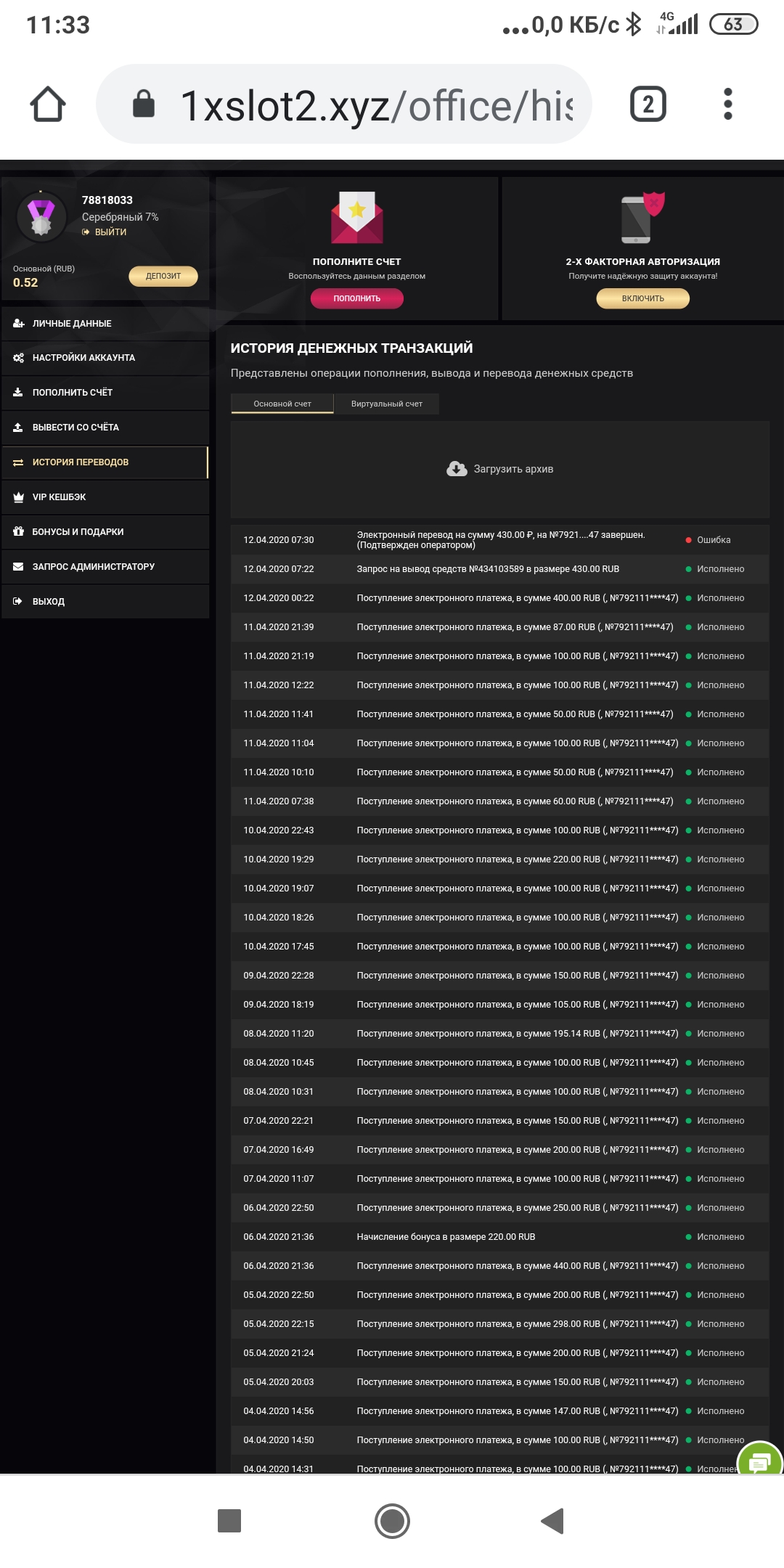Viewport: 784px width, 1568px height.
Task: Select the 298.00 RUB payment row
Action: click(499, 1324)
